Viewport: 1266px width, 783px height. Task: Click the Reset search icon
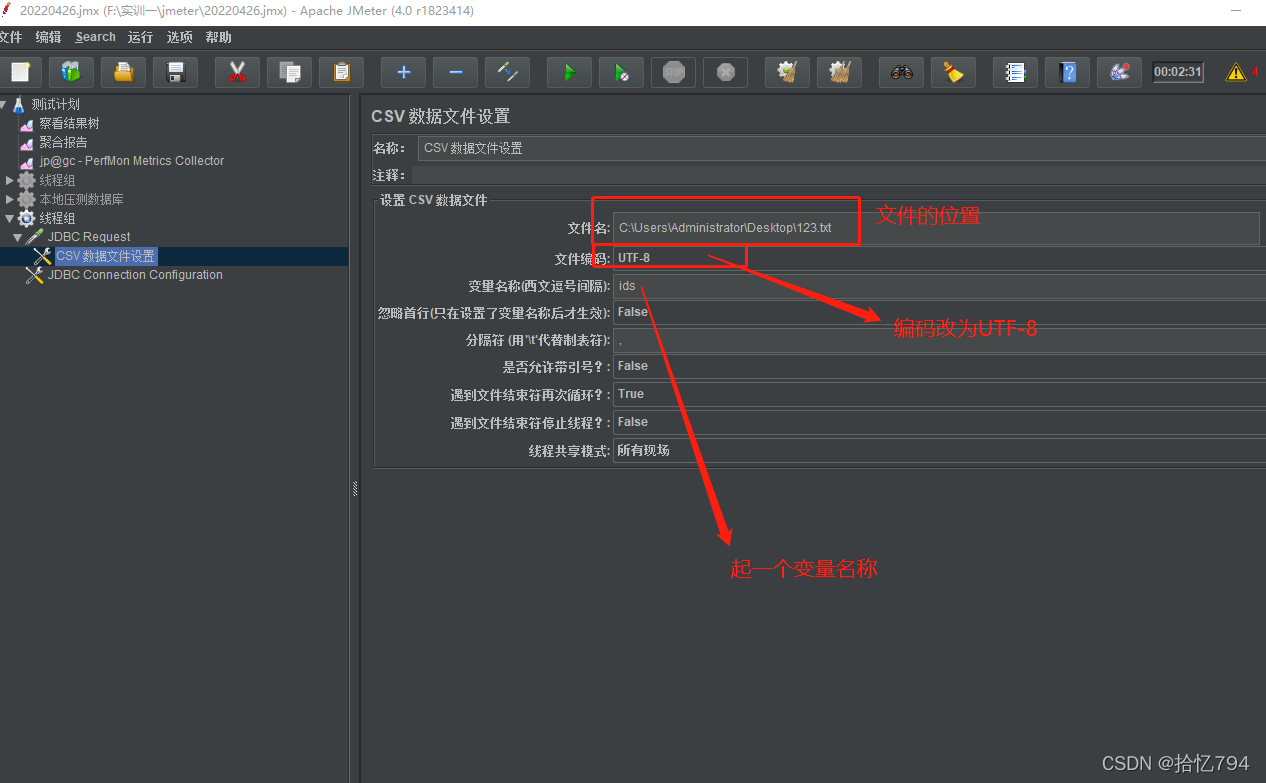click(x=953, y=72)
